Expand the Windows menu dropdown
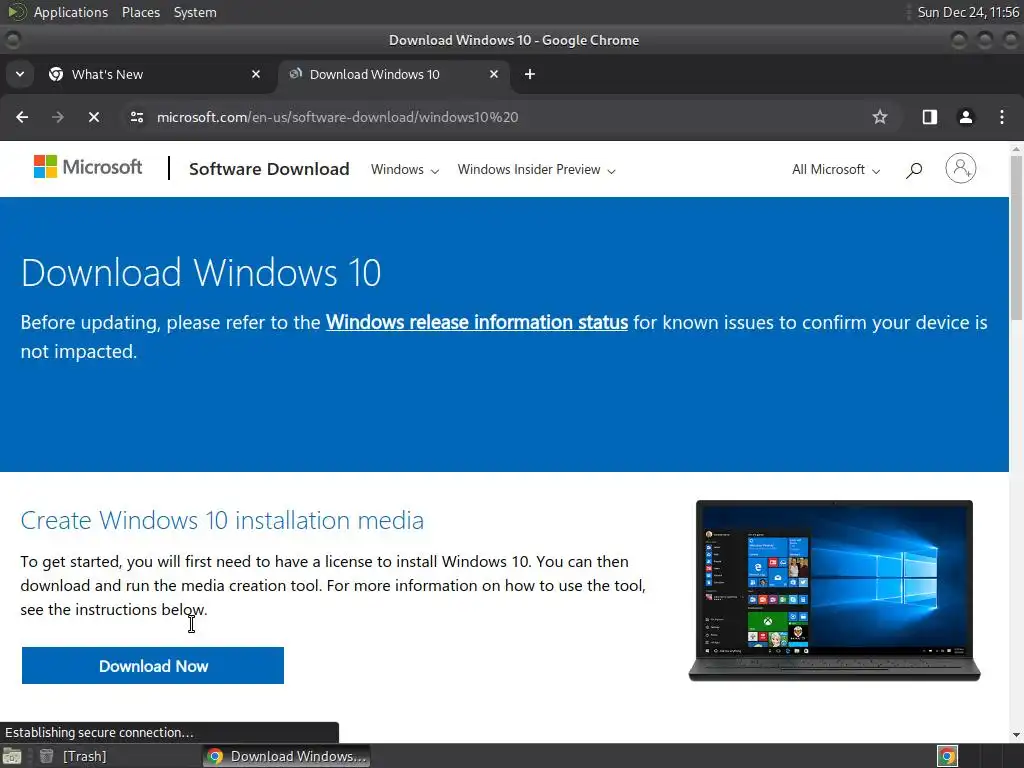Image resolution: width=1024 pixels, height=768 pixels. 405,170
